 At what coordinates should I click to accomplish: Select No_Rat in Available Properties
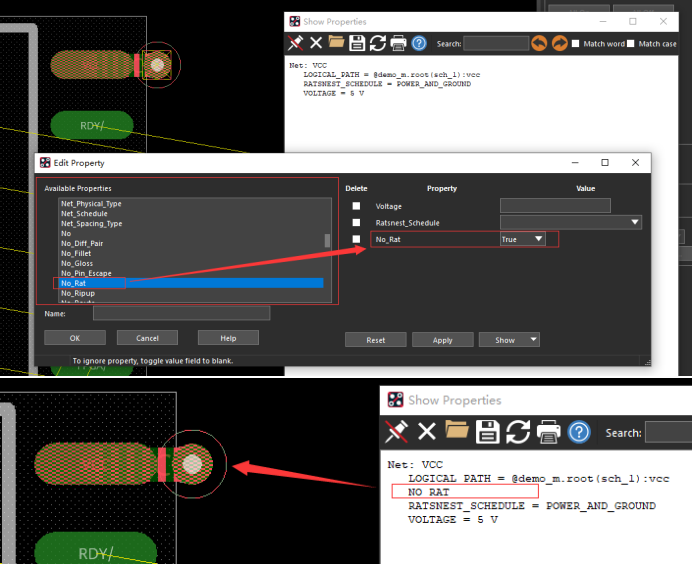click(x=192, y=283)
